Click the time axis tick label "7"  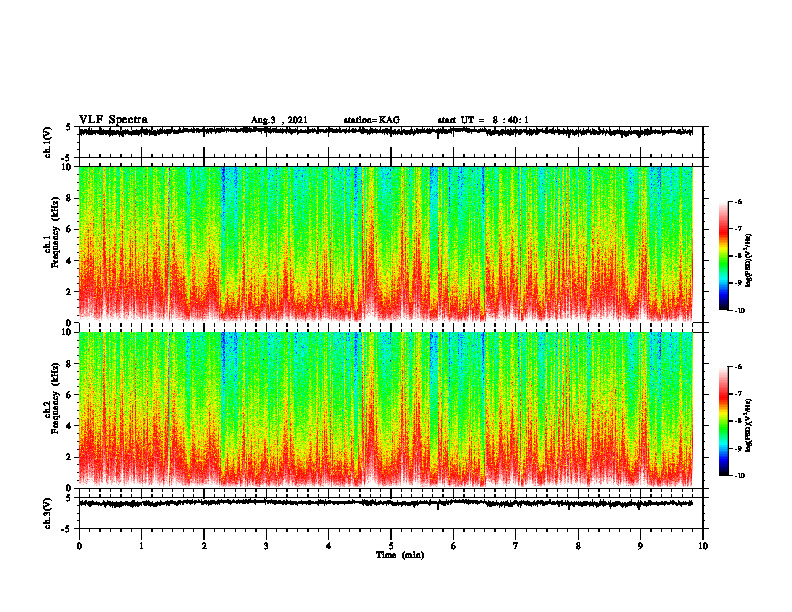[516, 546]
